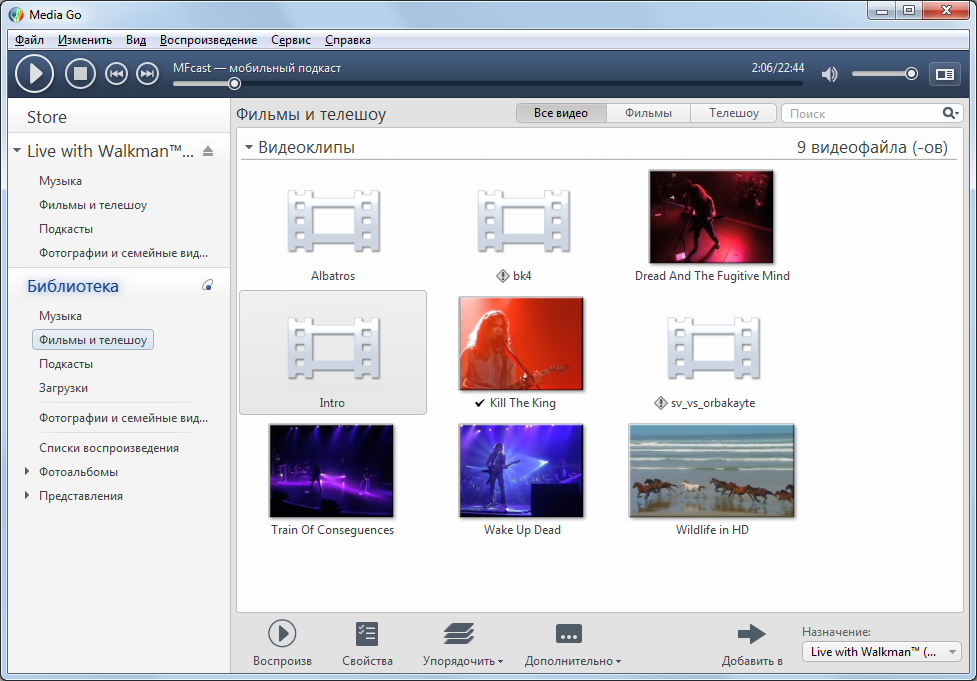This screenshot has height=681, width=977.
Task: Click the volume slider handle
Action: click(911, 74)
